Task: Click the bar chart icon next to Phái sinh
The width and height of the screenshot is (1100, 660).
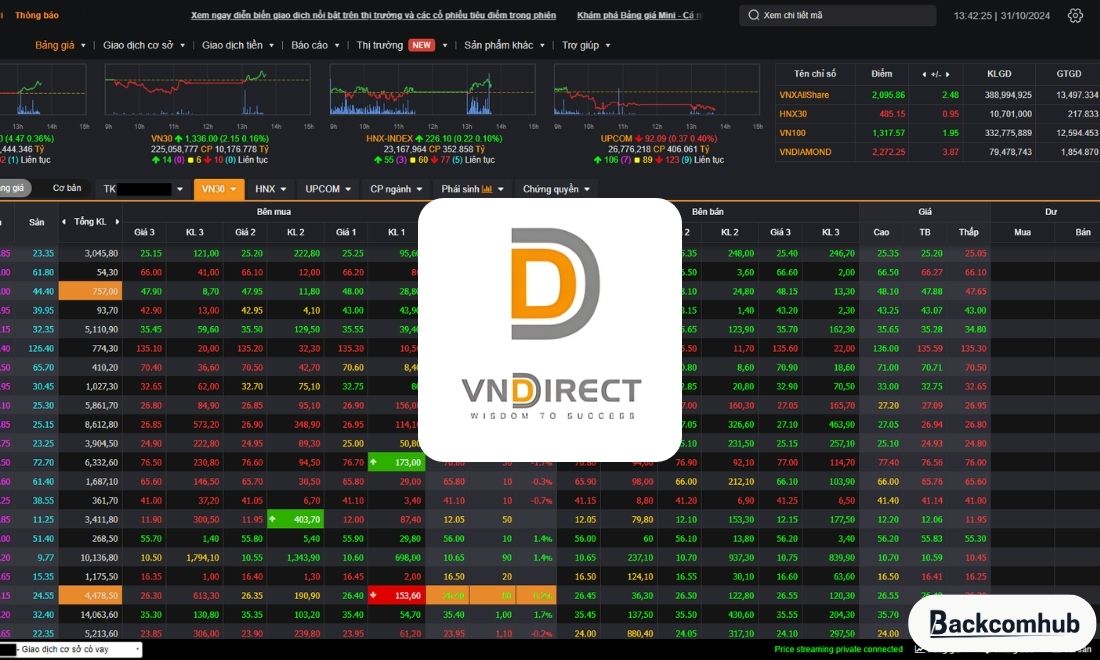Action: 487,189
